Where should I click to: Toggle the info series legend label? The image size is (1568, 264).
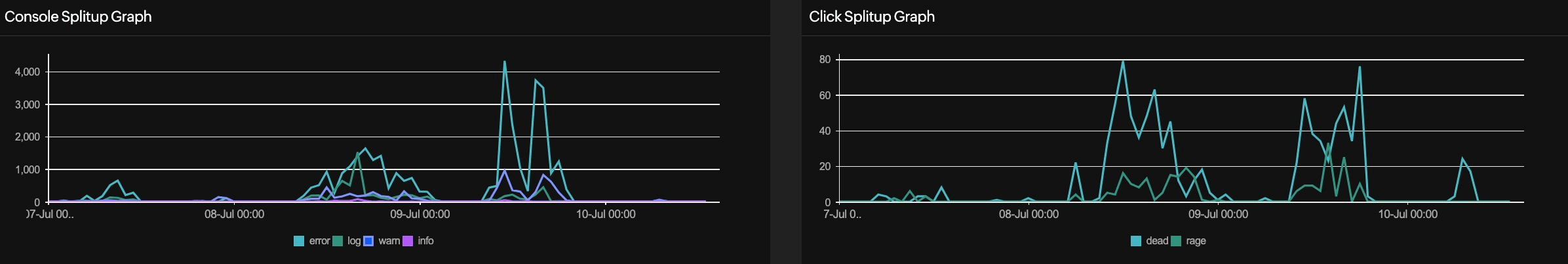point(425,241)
